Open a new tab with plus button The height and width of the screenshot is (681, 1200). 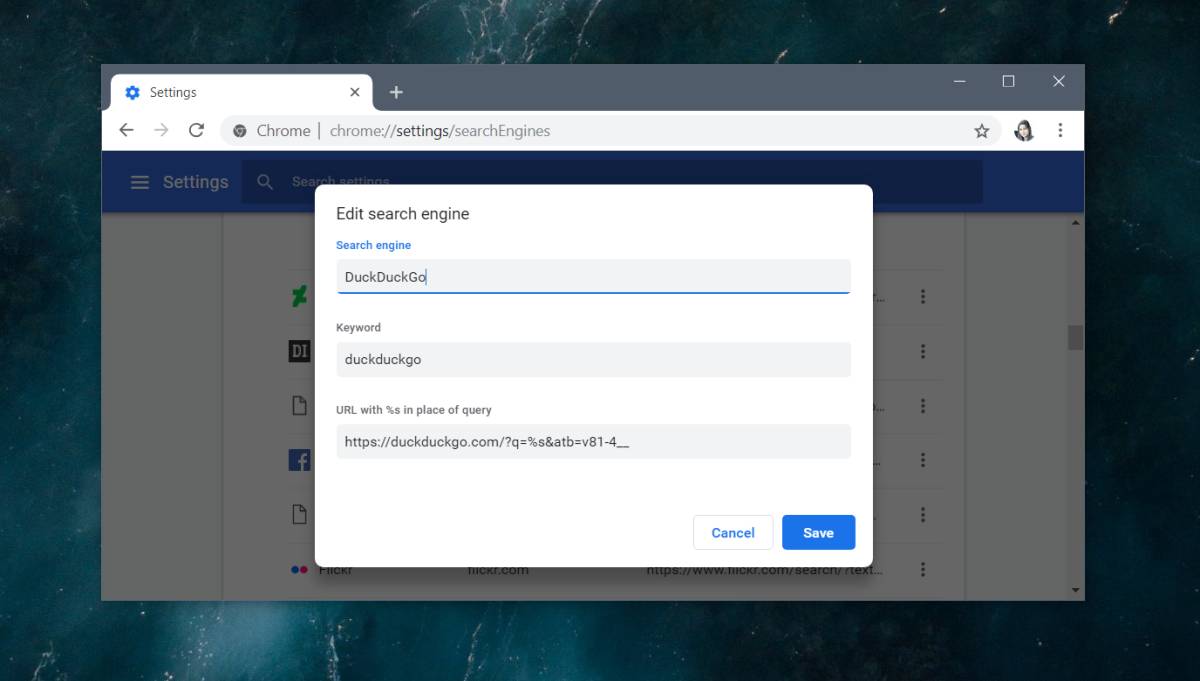(396, 92)
